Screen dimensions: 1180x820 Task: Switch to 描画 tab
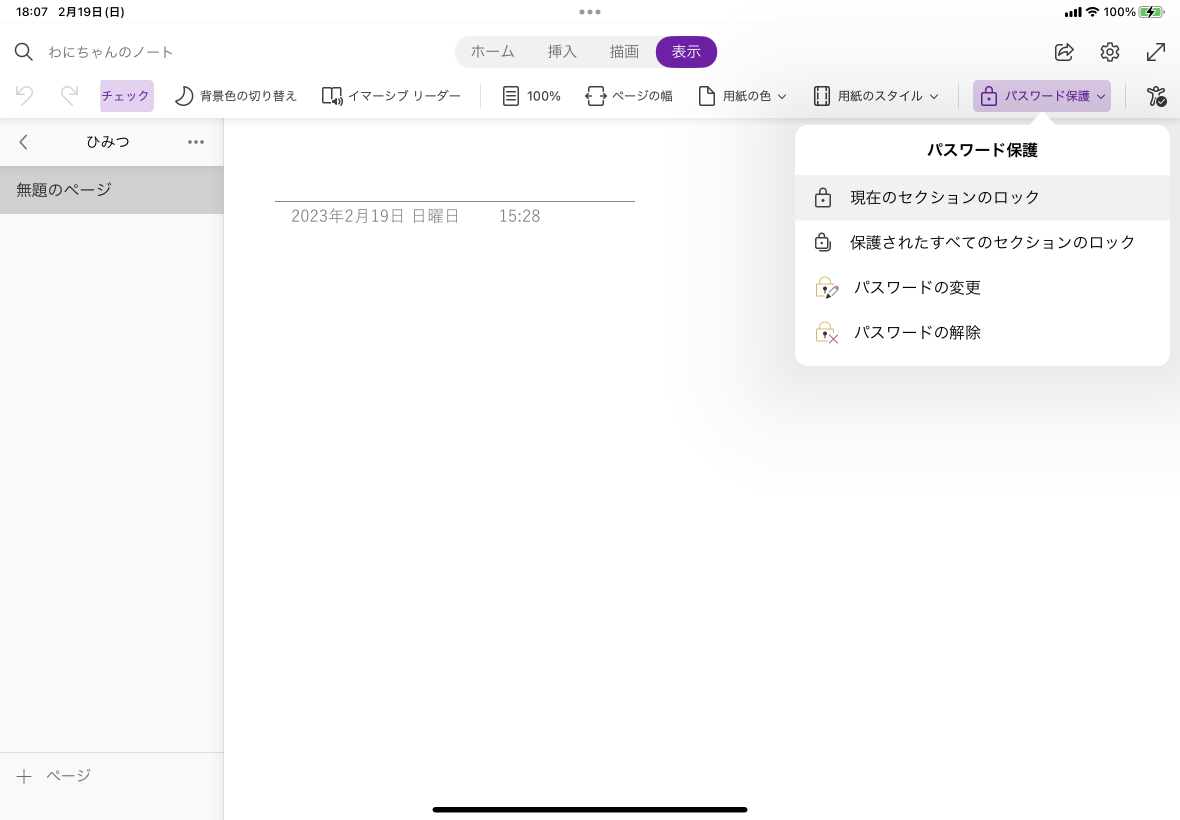[624, 52]
